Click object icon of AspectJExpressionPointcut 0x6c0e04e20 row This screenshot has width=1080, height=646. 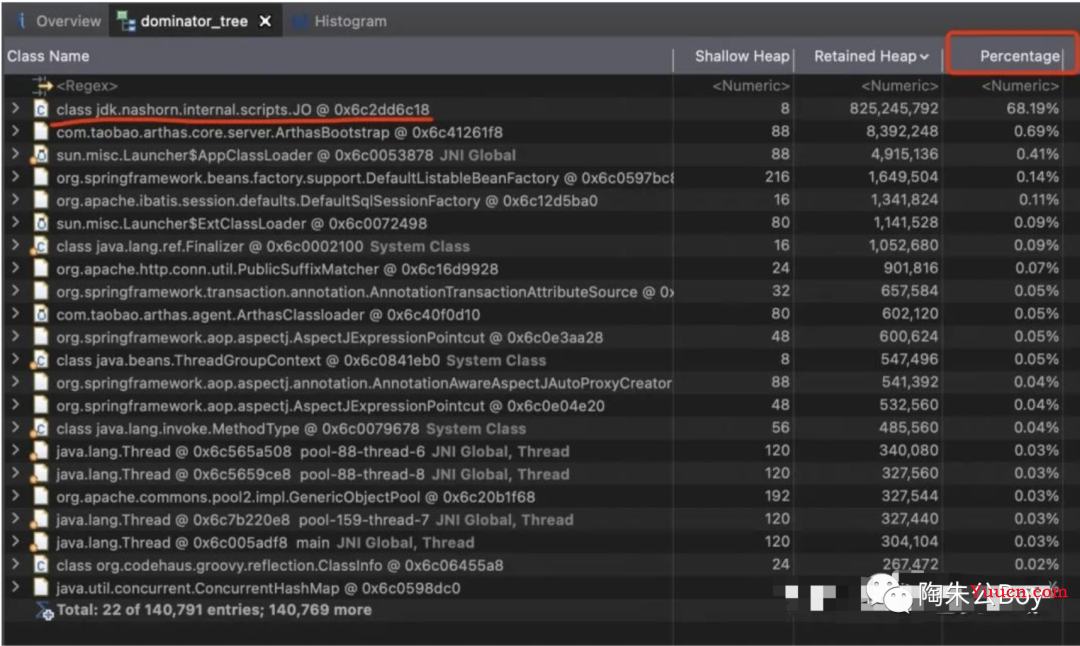coord(41,405)
